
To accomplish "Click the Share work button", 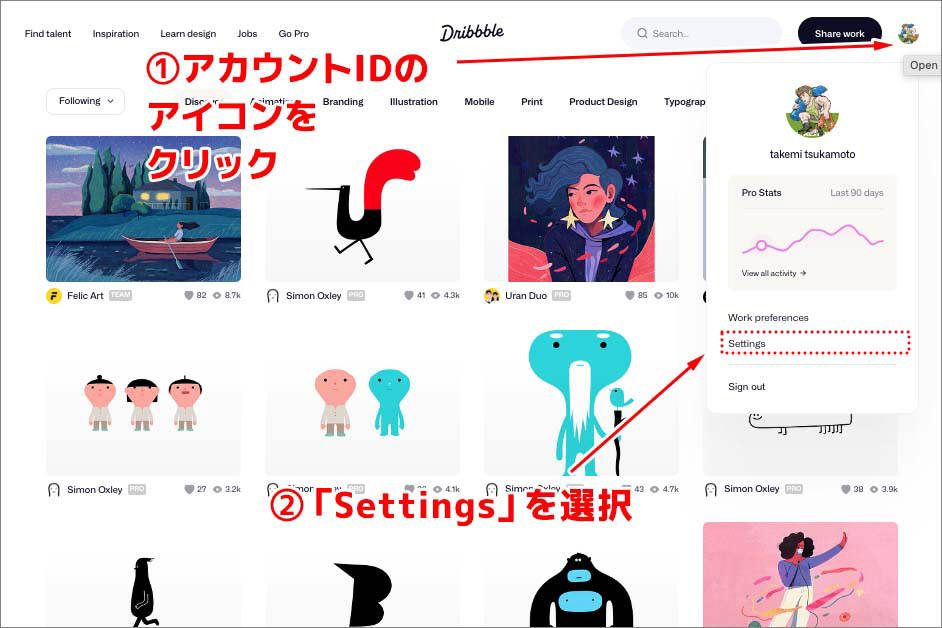I will (x=839, y=33).
